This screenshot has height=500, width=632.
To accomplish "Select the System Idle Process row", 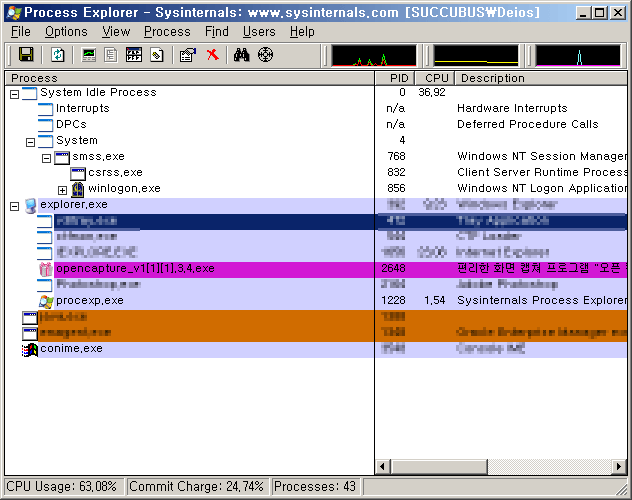I will [316, 93].
